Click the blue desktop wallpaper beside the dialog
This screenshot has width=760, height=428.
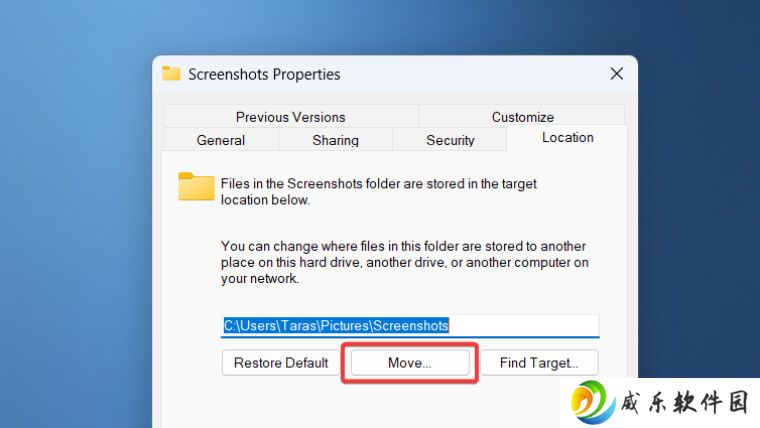pyautogui.click(x=73, y=218)
